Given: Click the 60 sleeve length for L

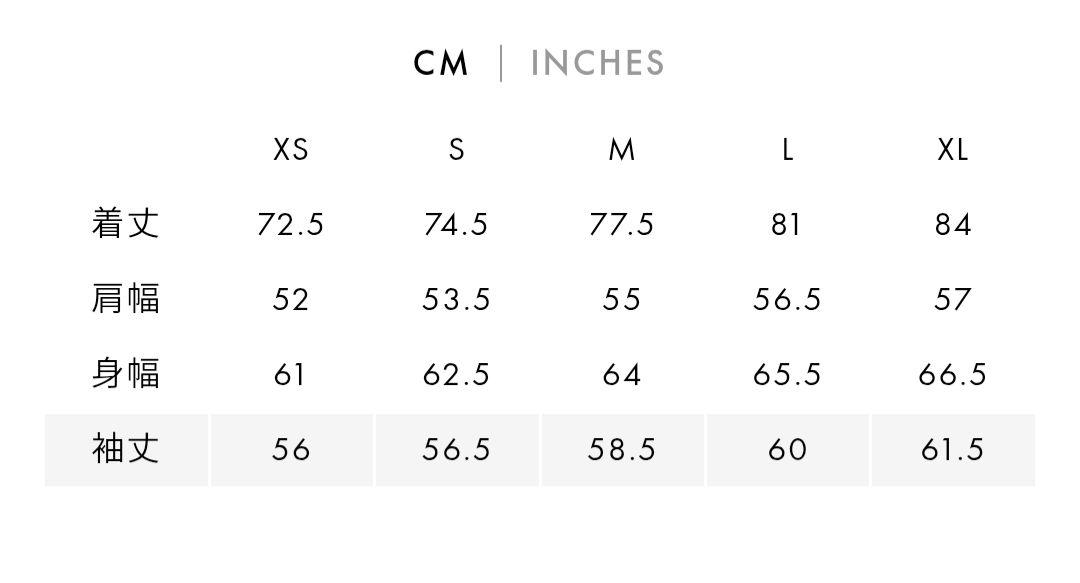Looking at the screenshot, I should [787, 450].
